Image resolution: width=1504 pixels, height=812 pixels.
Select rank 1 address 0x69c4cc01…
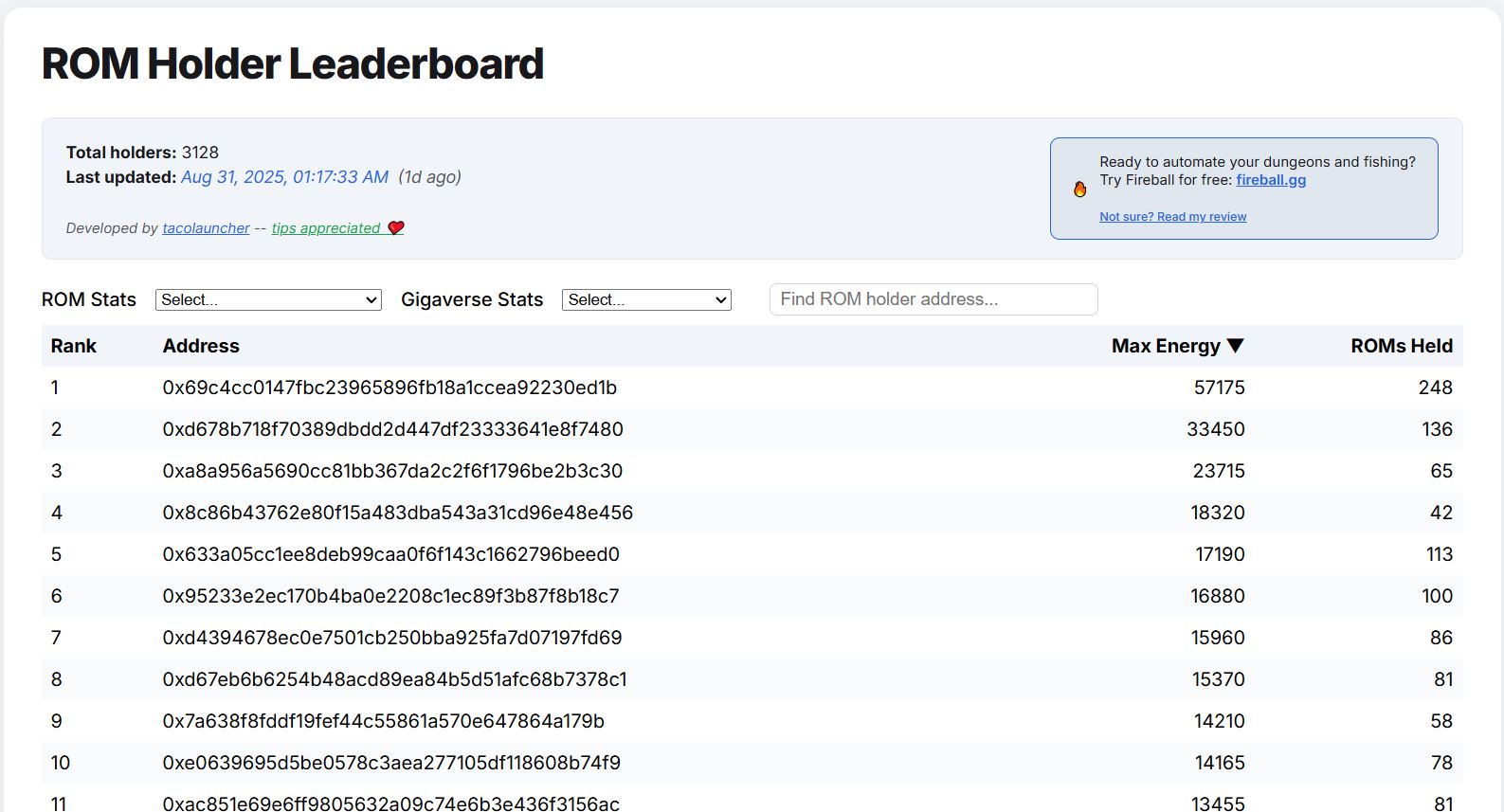(x=390, y=388)
